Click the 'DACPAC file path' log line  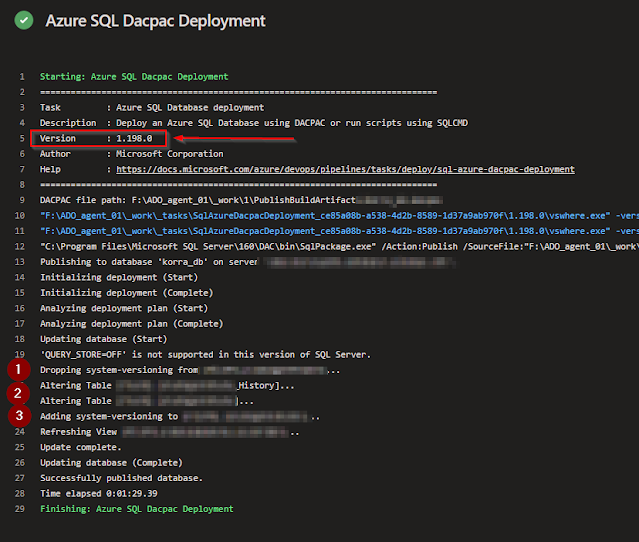tap(241, 200)
